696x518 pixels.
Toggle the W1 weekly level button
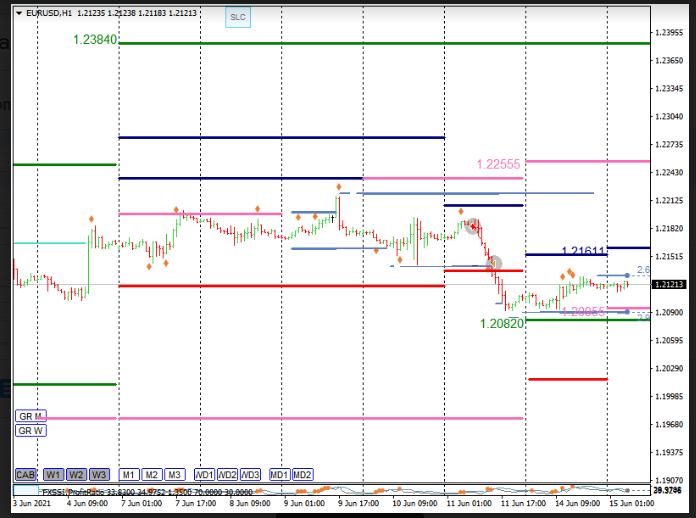click(54, 474)
